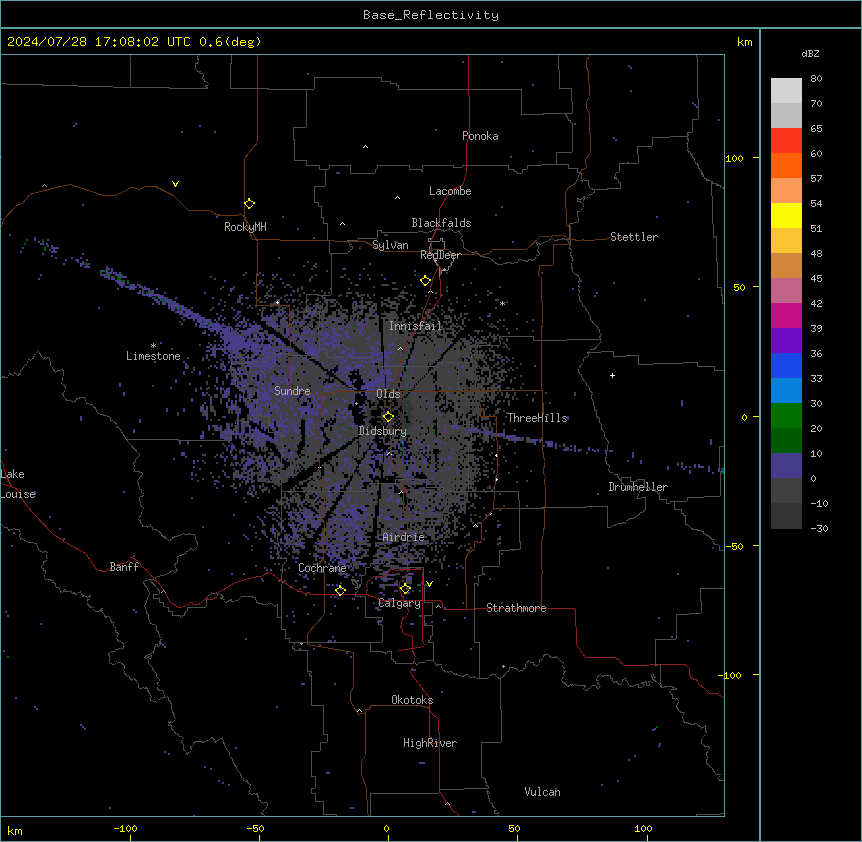Click the Limestone label

click(153, 356)
